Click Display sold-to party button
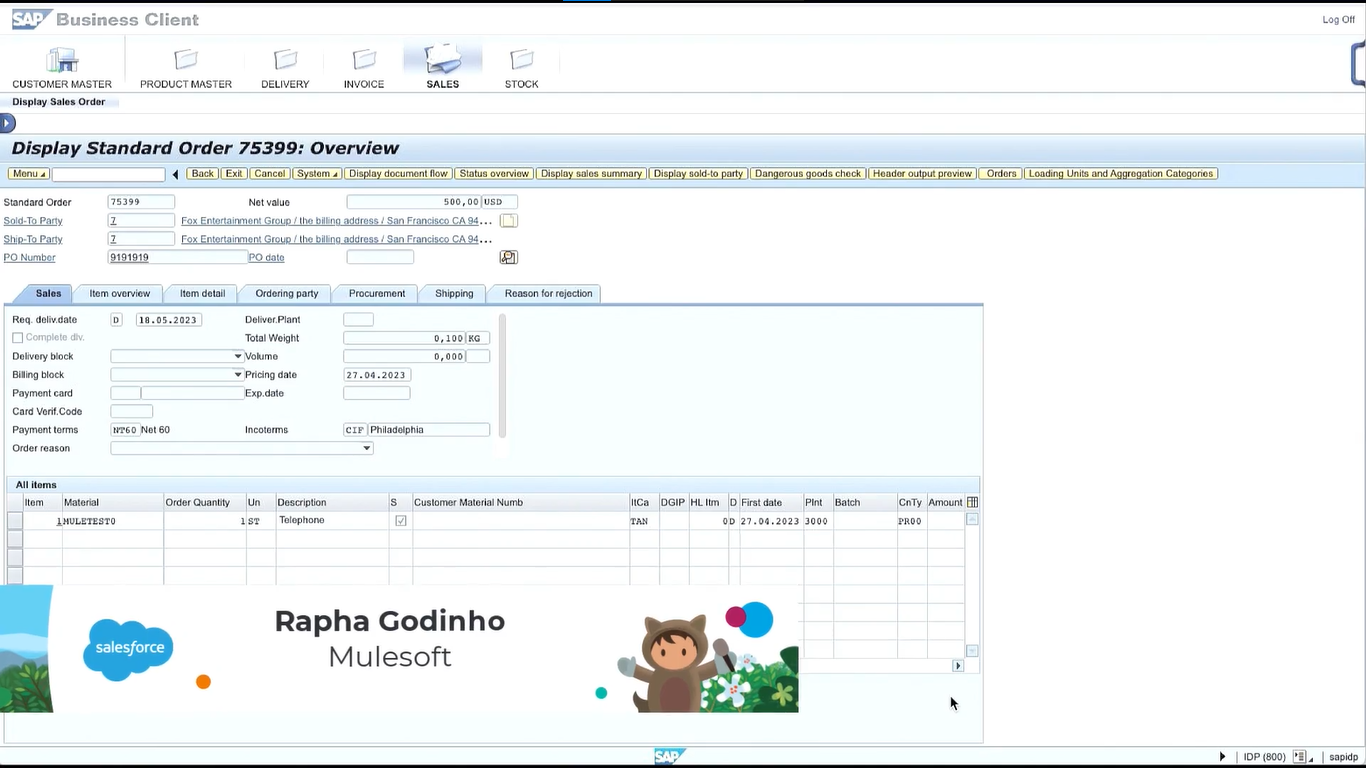 (x=698, y=174)
